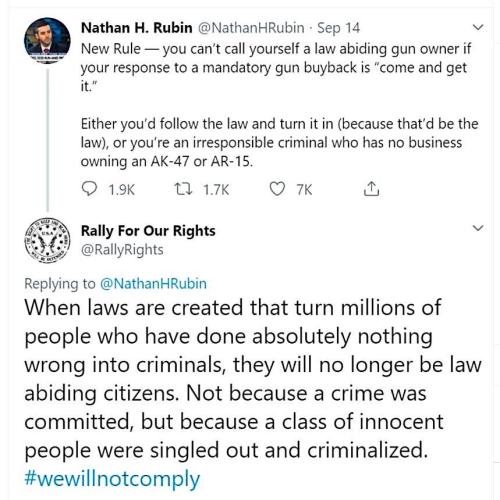This screenshot has width=500, height=500.
Task: Click the reply icon under Nathan's tweet
Action: 89,189
